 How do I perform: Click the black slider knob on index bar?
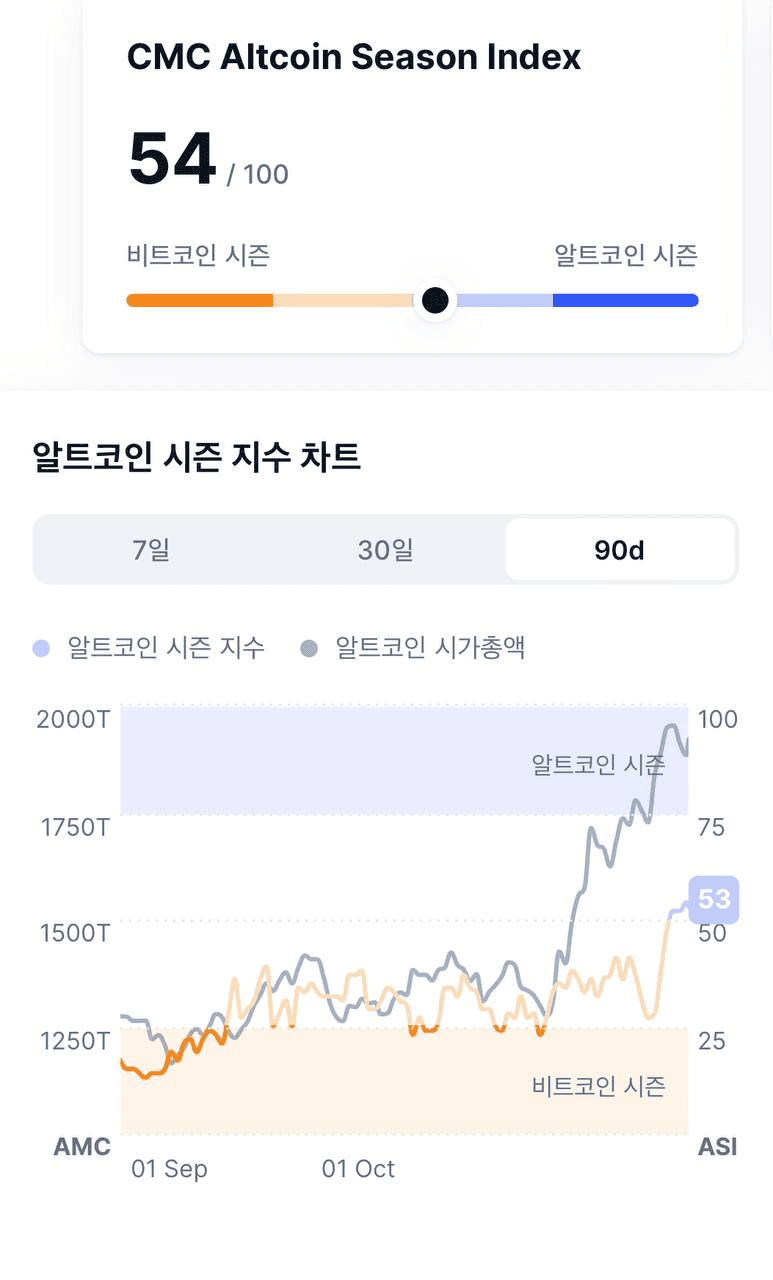tap(435, 300)
